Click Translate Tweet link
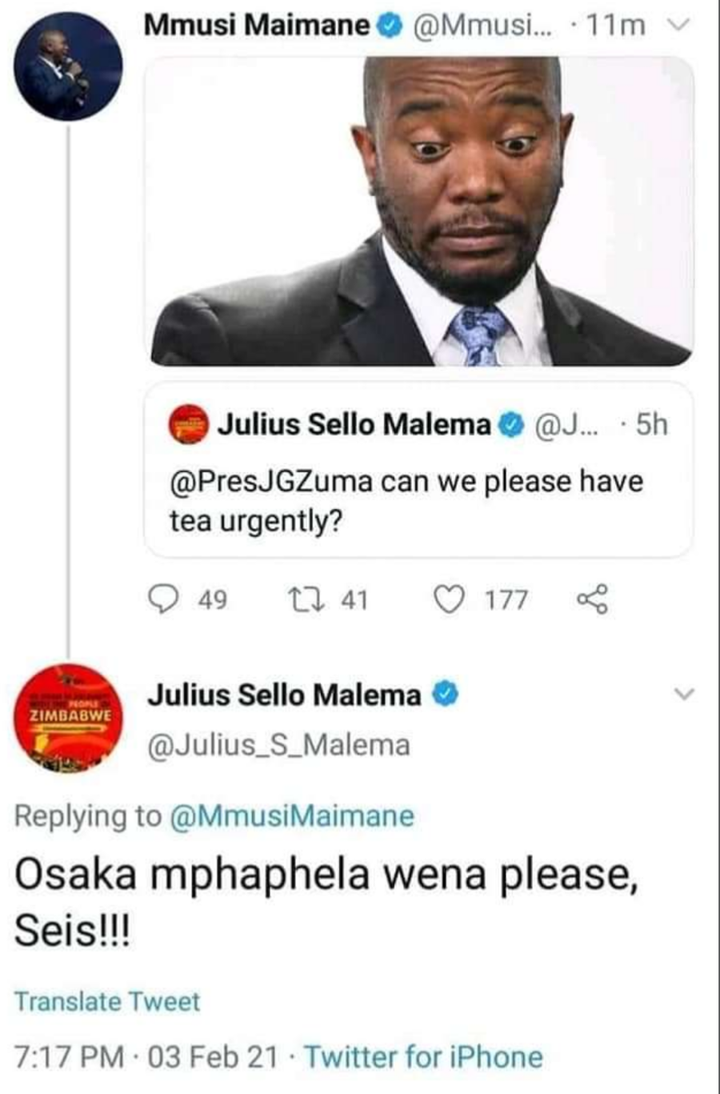 pos(107,1001)
